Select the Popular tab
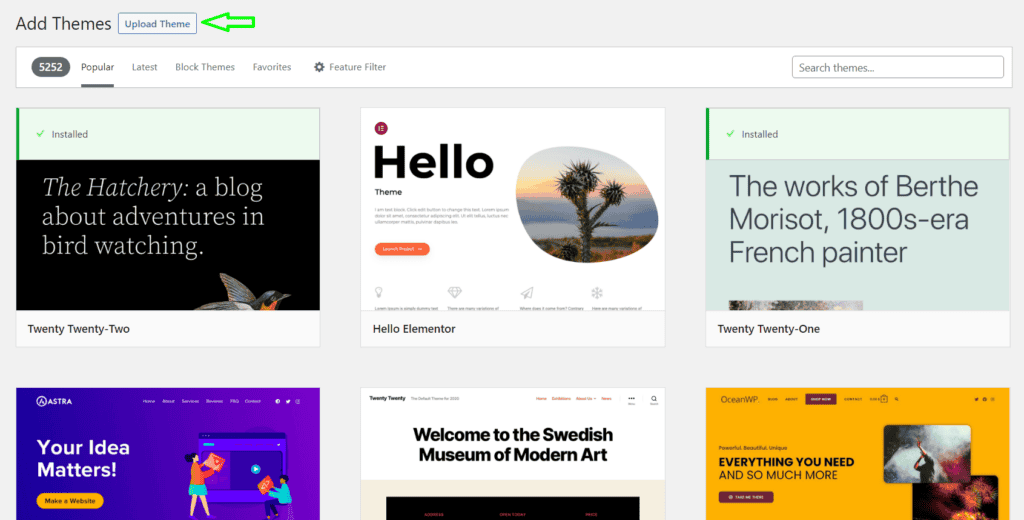 point(97,67)
